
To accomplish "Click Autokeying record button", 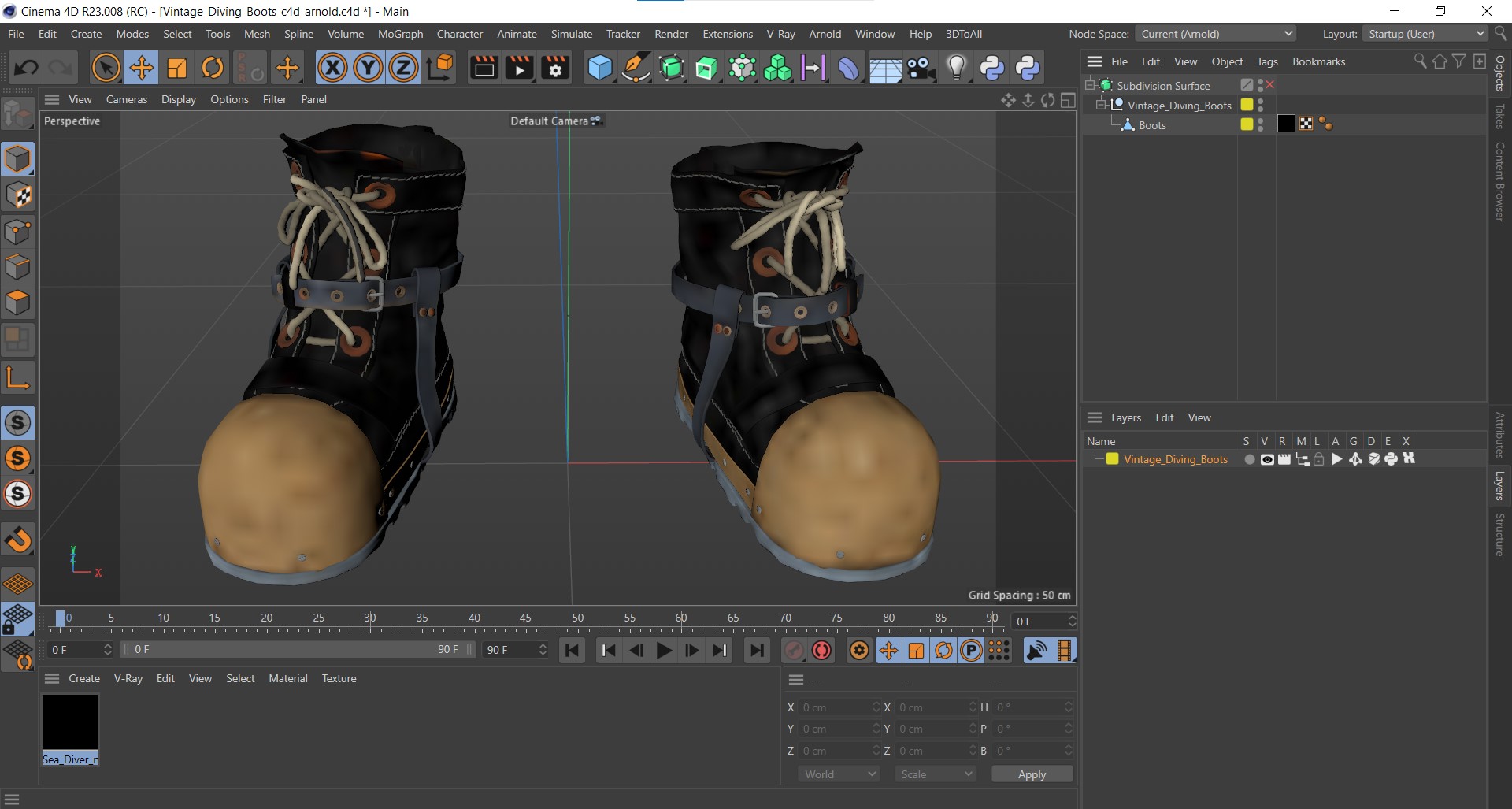I will tap(821, 651).
